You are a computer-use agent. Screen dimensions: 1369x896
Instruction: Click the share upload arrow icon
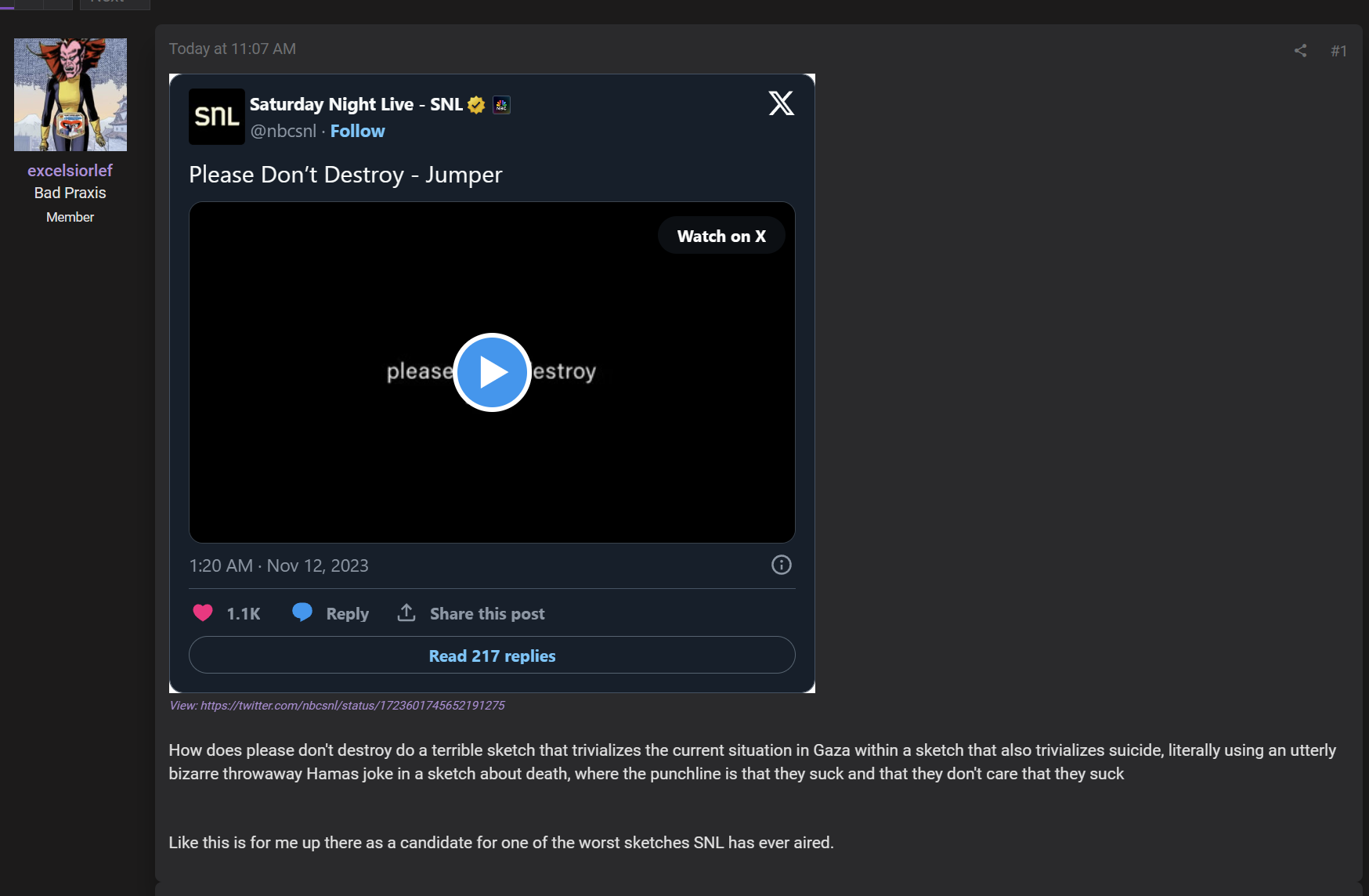coord(406,612)
